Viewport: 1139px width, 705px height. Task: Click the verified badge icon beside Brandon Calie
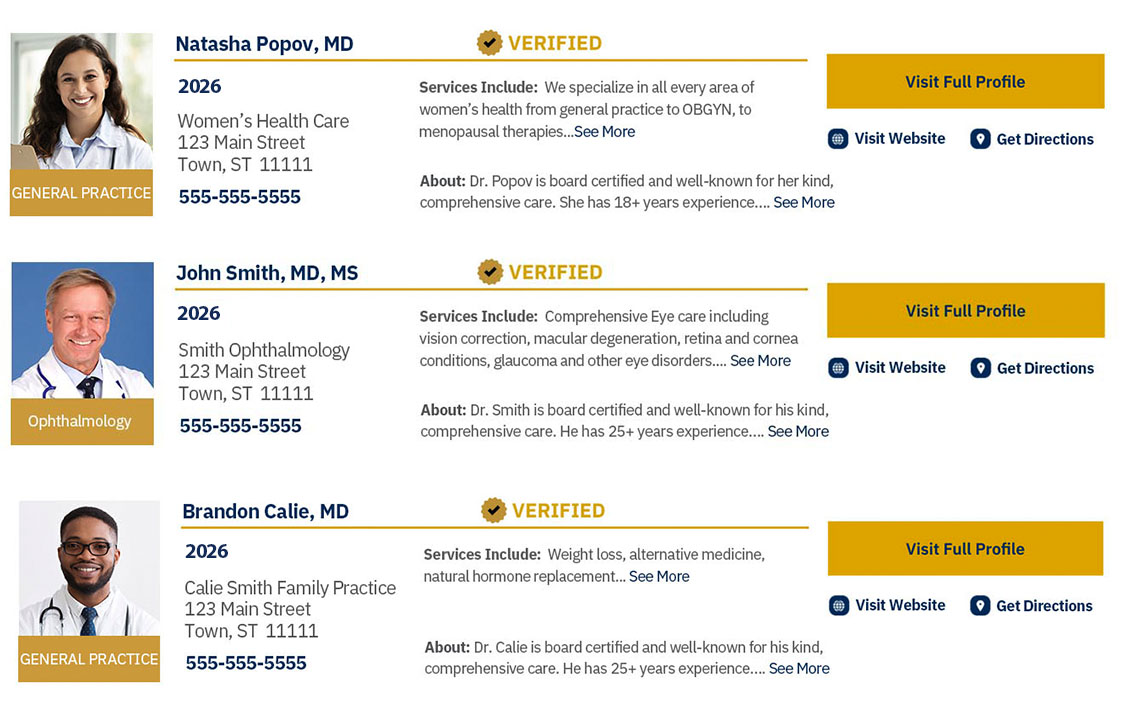point(494,510)
